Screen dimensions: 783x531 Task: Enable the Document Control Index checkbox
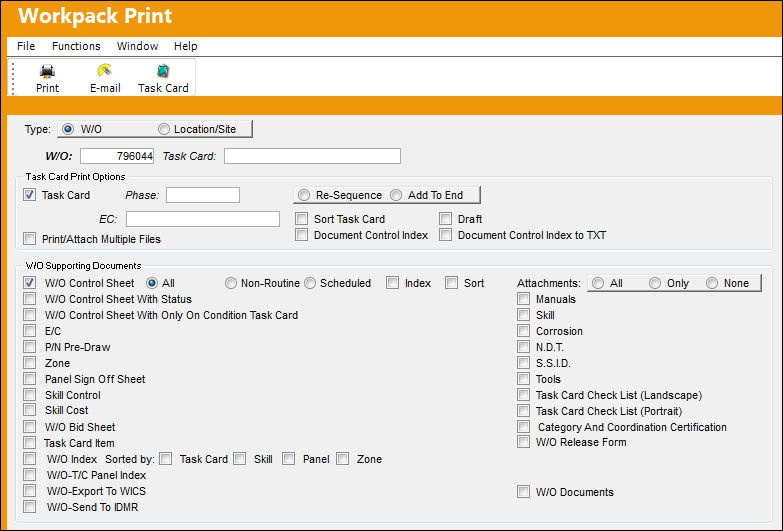pos(301,235)
